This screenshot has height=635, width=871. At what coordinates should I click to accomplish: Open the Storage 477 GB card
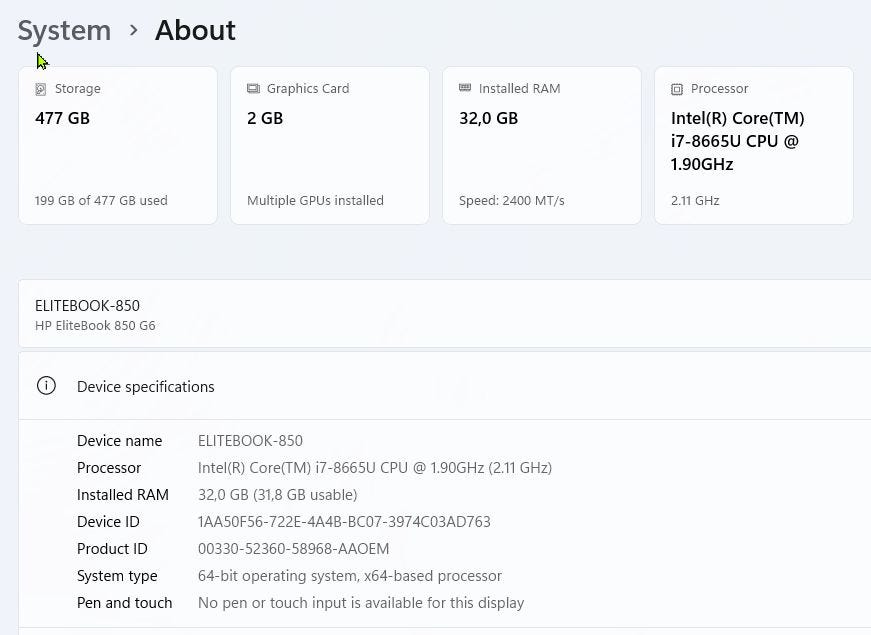(118, 146)
